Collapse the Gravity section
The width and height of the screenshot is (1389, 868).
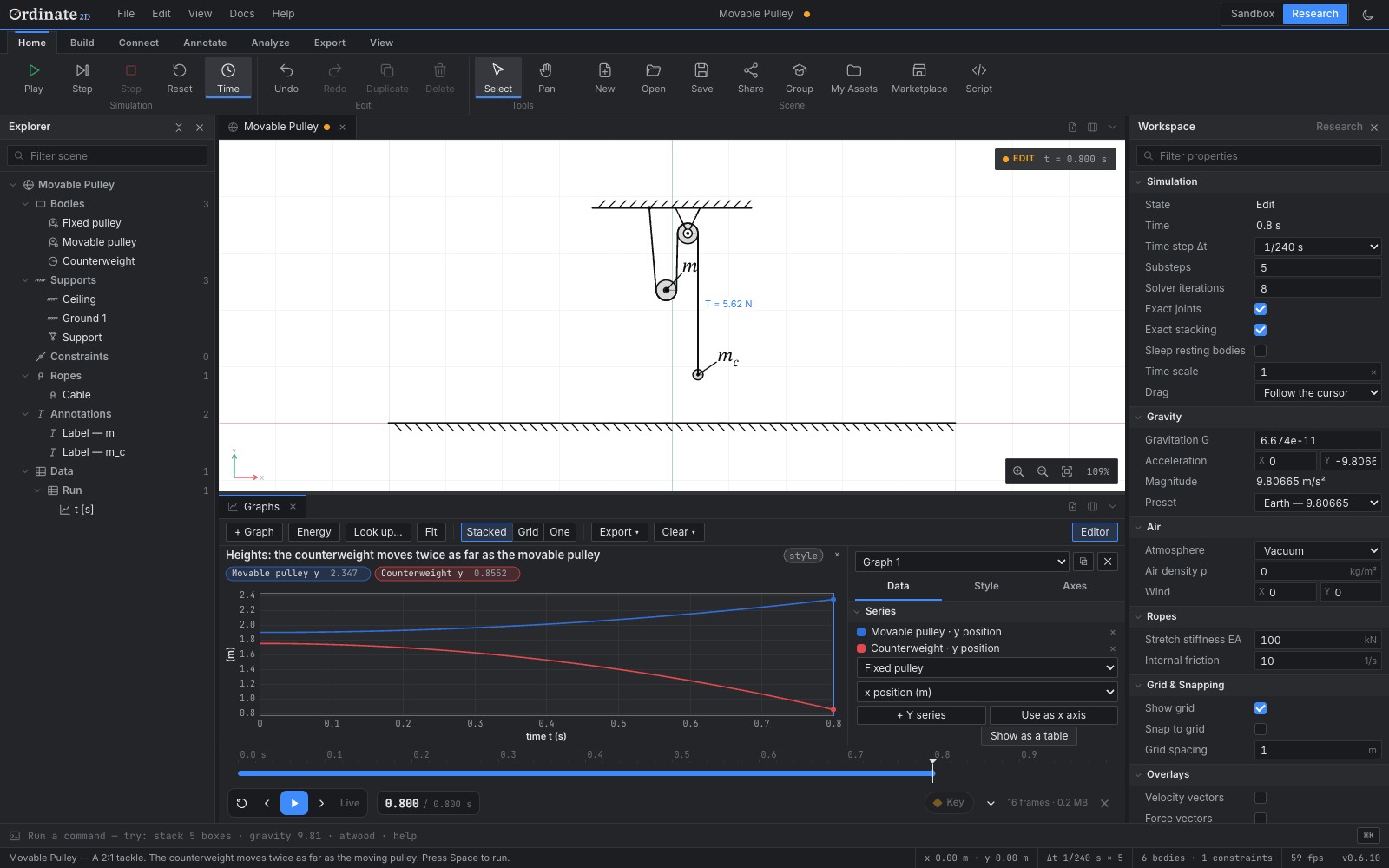click(x=1138, y=417)
